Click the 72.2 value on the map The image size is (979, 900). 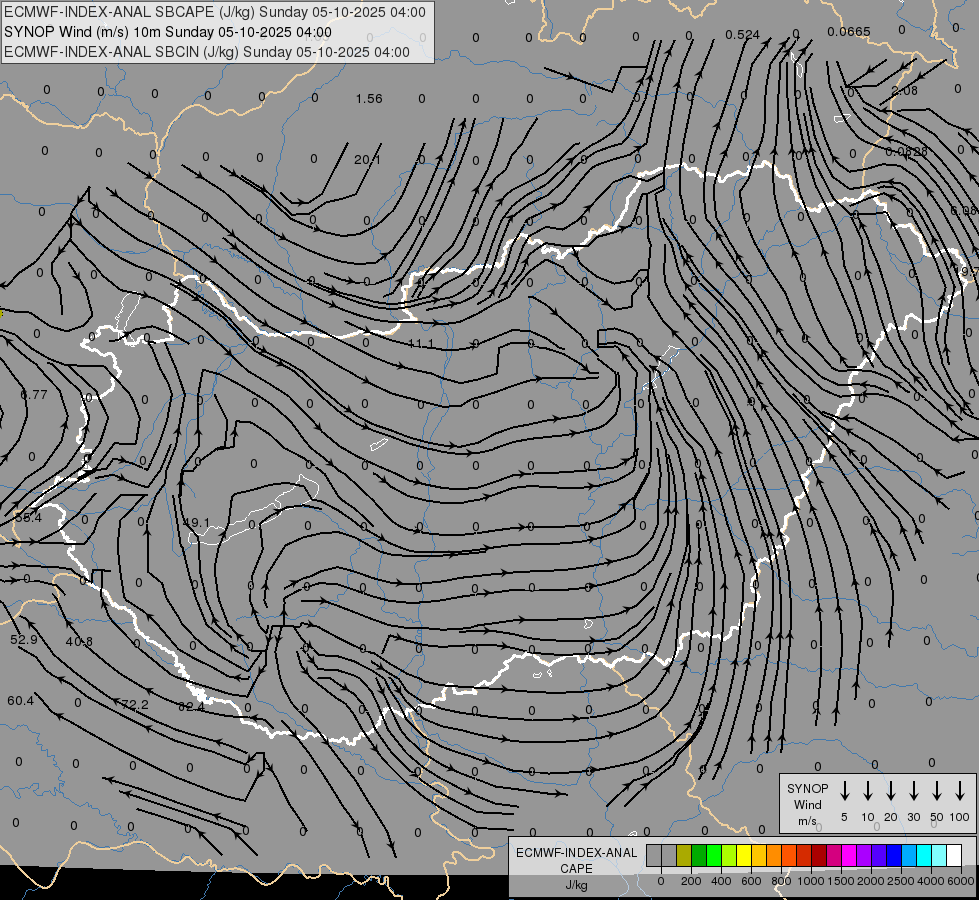(x=135, y=705)
